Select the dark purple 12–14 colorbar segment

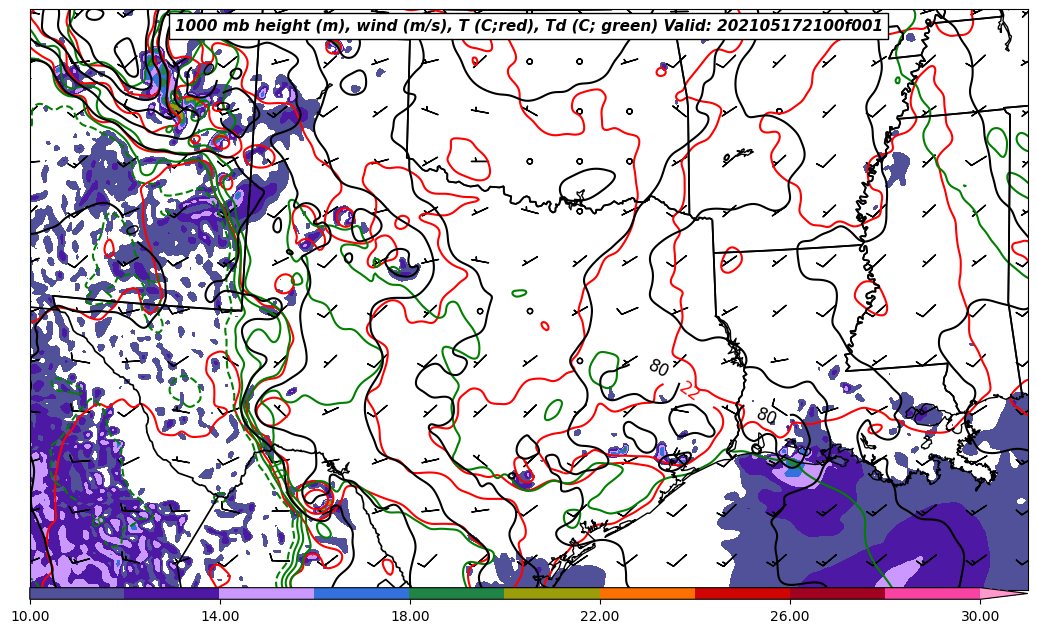172,593
